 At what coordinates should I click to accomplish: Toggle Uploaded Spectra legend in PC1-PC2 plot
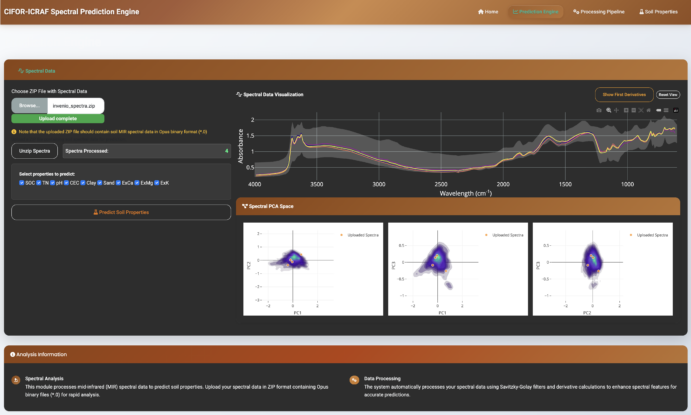[x=360, y=235]
